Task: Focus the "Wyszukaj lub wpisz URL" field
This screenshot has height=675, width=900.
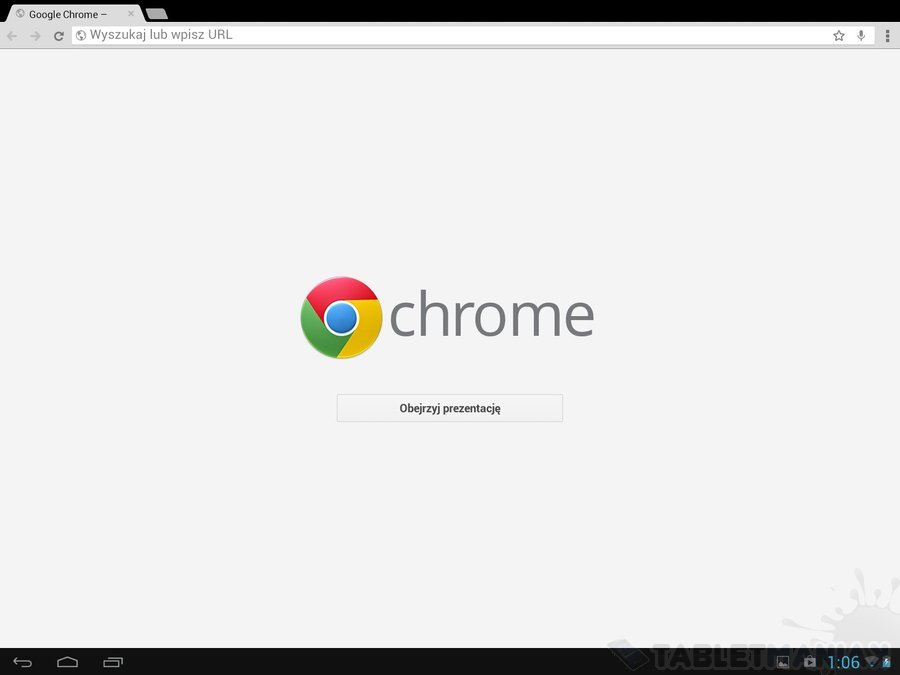Action: [453, 35]
